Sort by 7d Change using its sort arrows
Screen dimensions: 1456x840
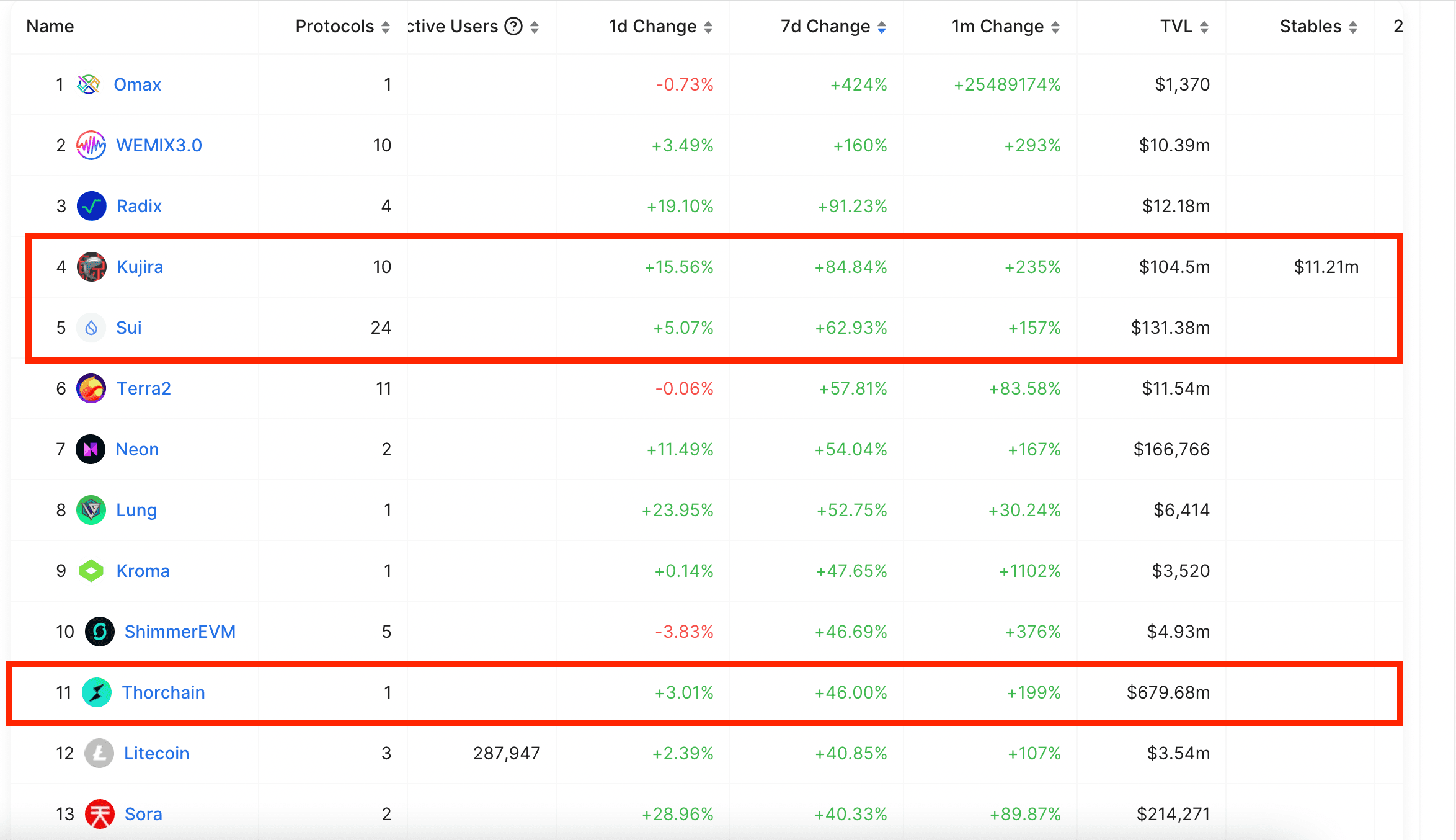[x=882, y=27]
